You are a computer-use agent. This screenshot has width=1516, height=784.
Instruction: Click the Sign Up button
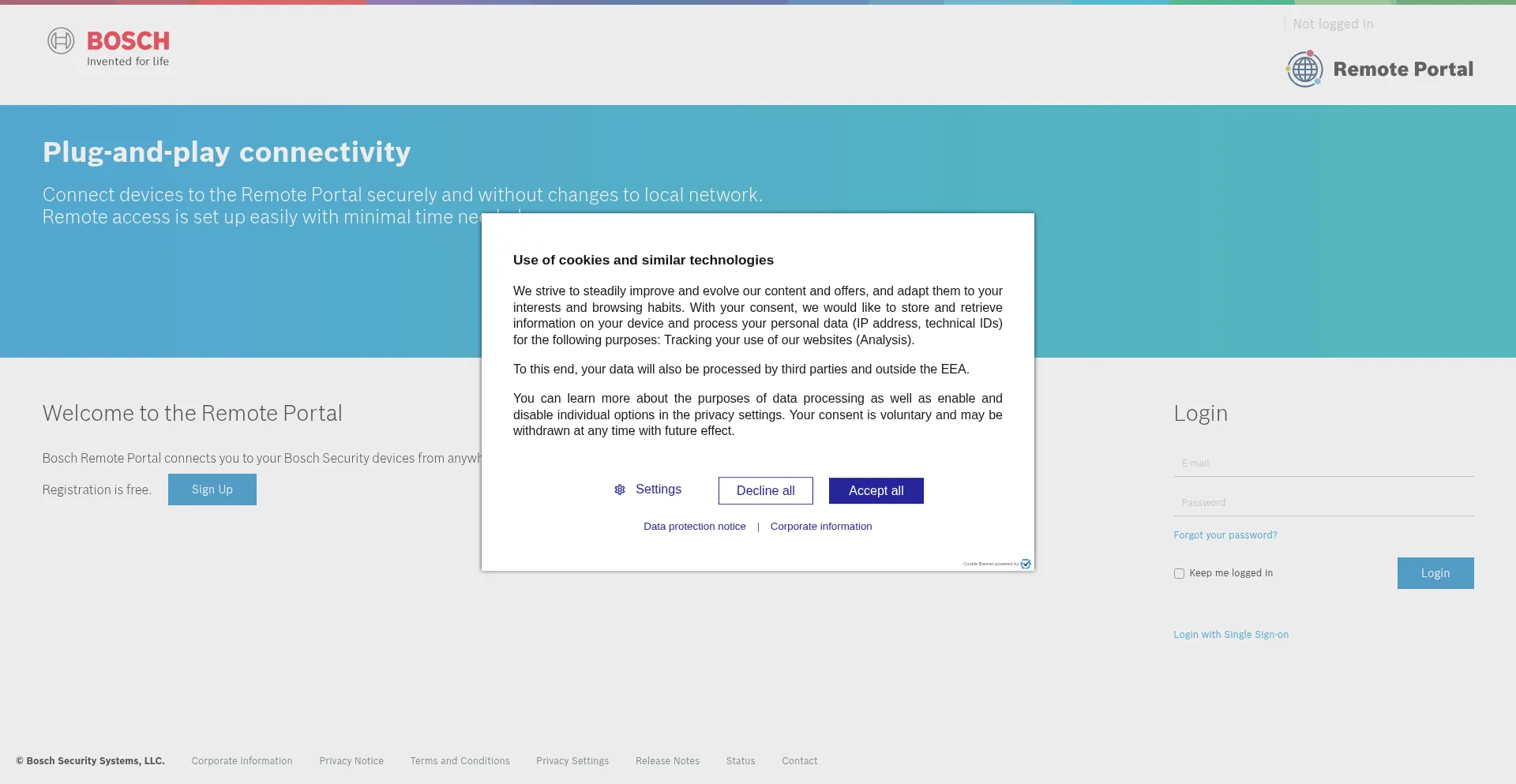point(212,490)
